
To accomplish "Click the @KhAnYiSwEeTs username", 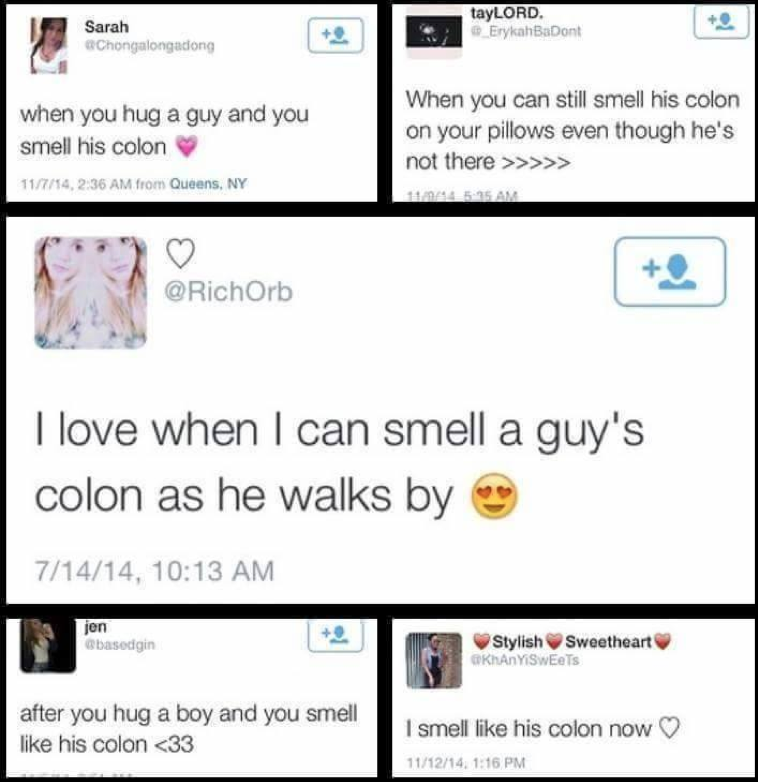I will 525,660.
